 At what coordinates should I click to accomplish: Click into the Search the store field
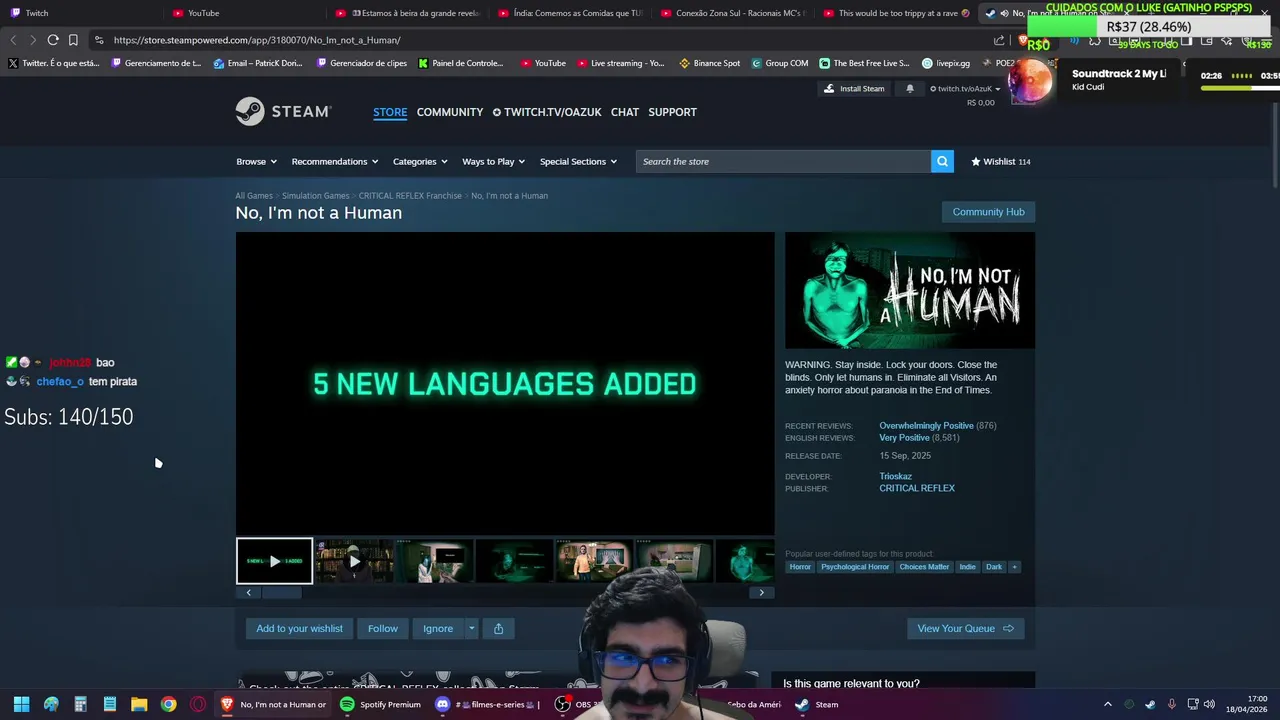tap(783, 161)
